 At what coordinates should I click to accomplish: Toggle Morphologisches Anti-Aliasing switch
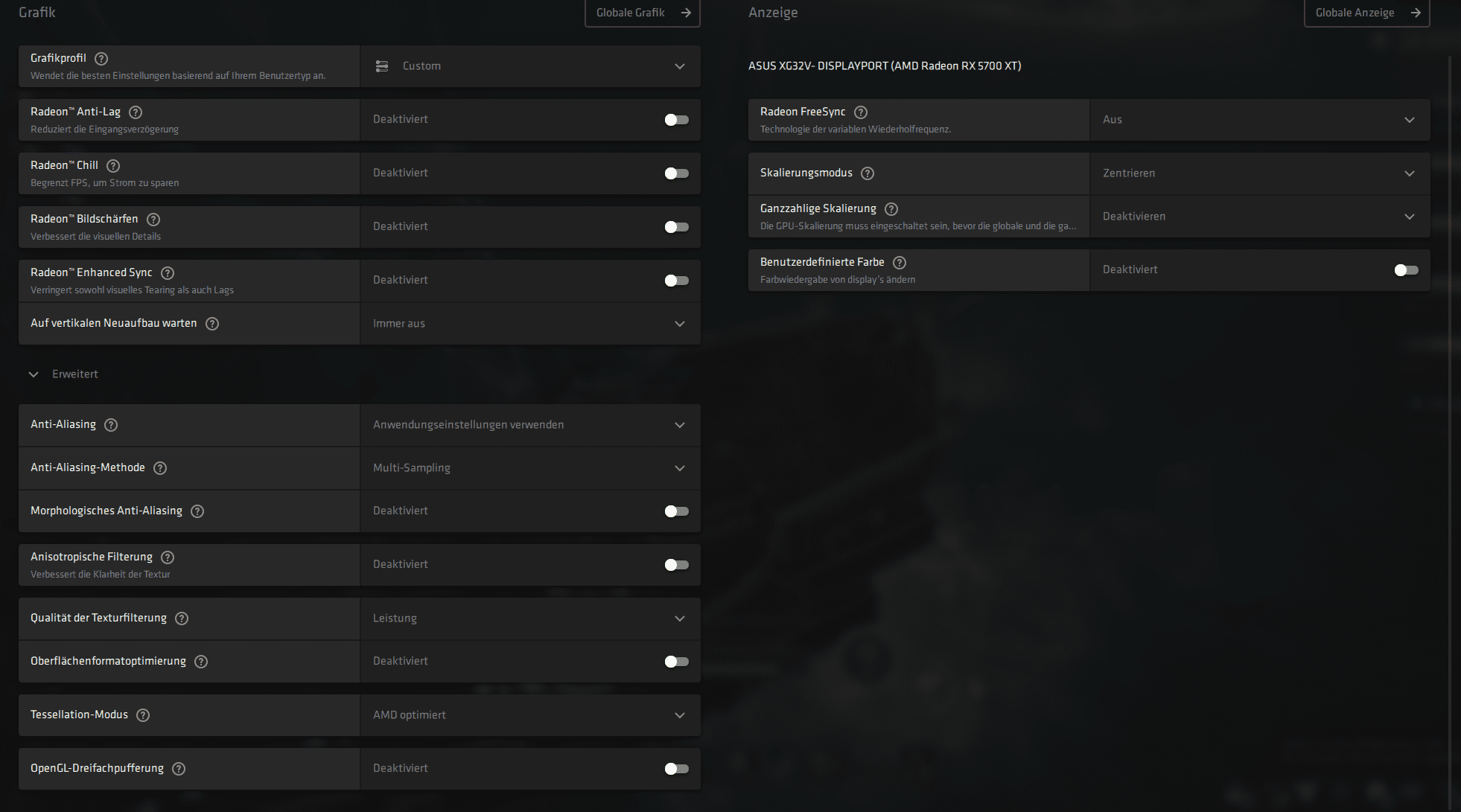(x=677, y=511)
